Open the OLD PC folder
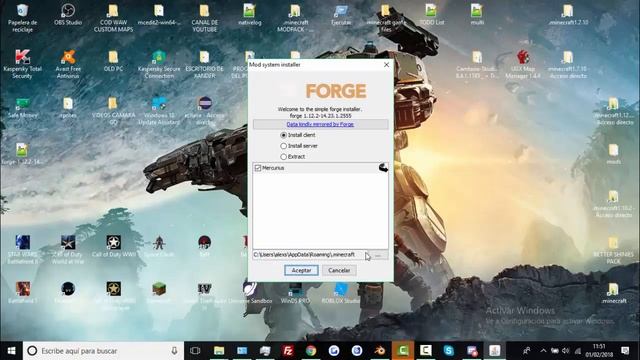Screen dimensions: 640x360 (x=113, y=61)
